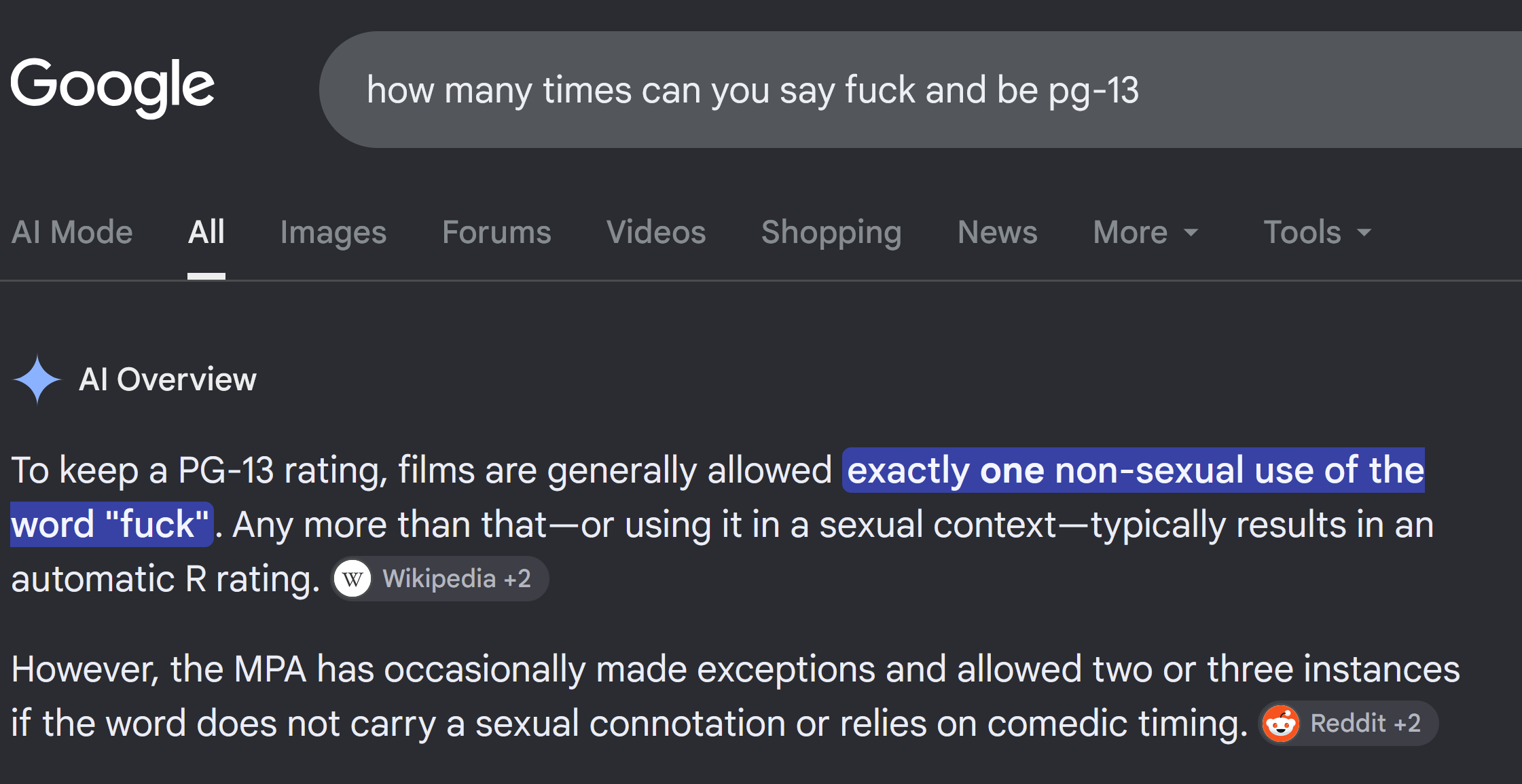This screenshot has height=784, width=1522.
Task: Click the Google logo
Action: pyautogui.click(x=112, y=86)
